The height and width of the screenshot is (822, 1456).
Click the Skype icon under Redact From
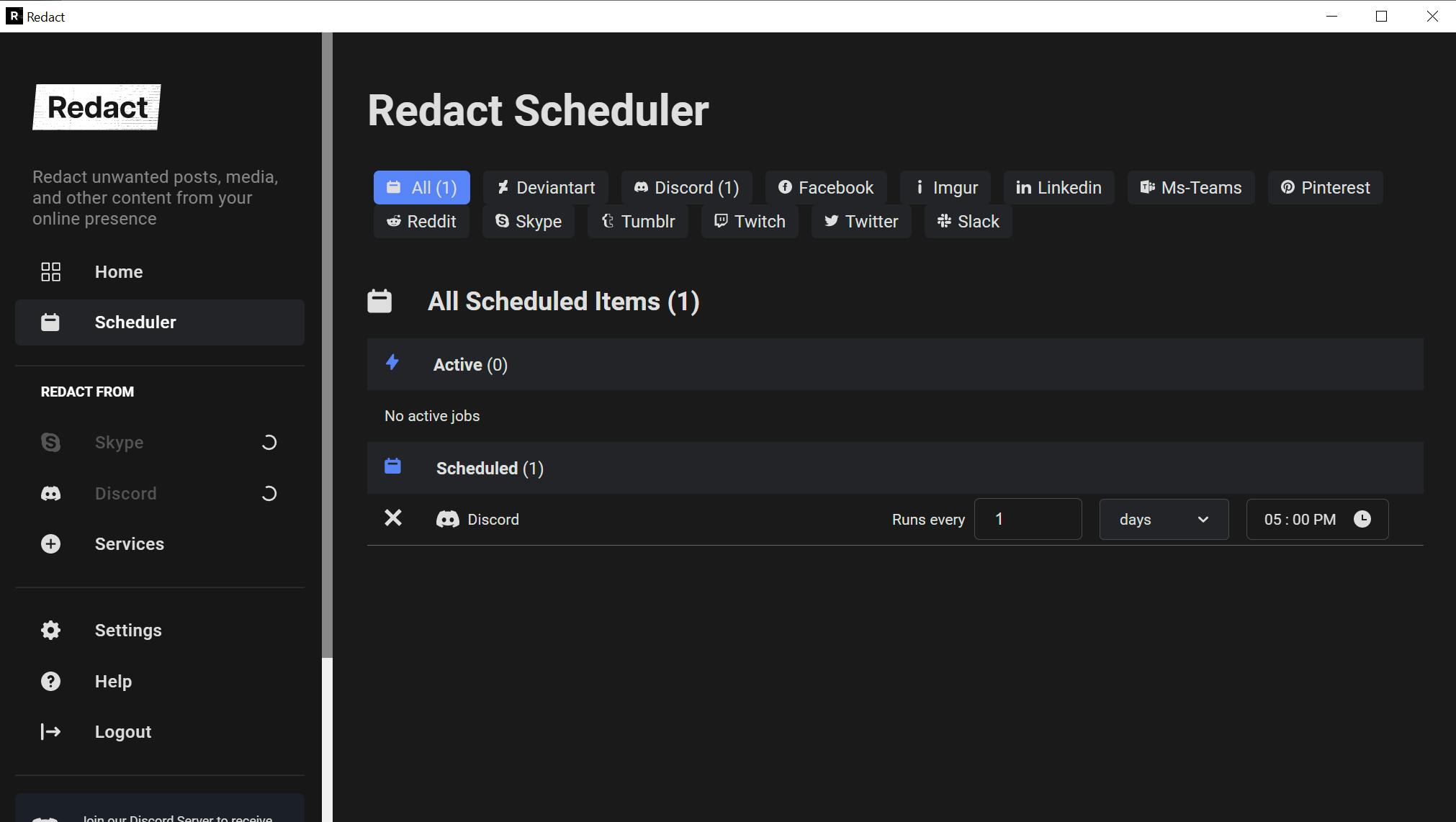(x=50, y=443)
